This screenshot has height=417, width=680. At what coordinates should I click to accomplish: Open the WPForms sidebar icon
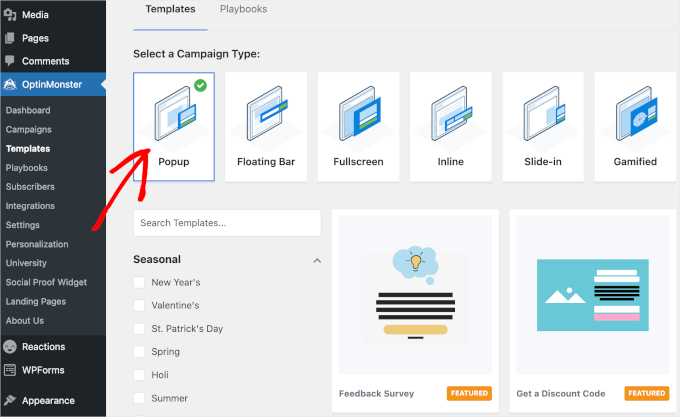pos(10,370)
